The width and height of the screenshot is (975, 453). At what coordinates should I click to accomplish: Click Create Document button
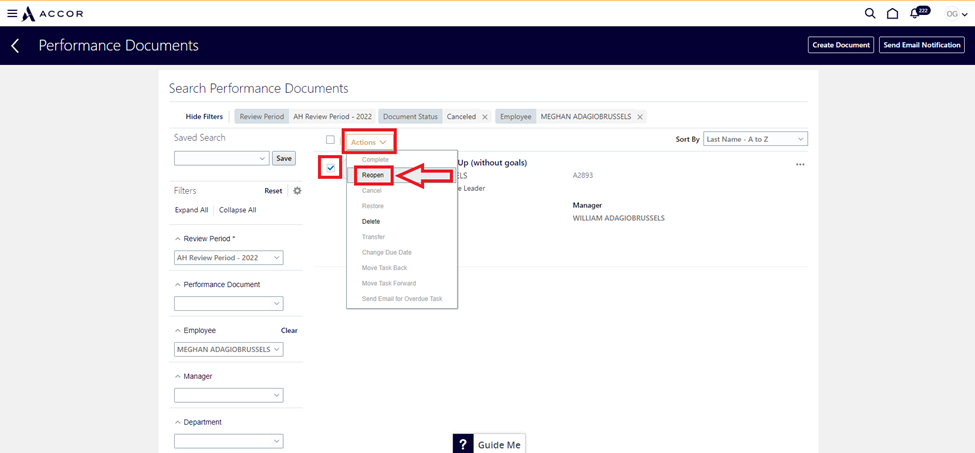(x=841, y=45)
